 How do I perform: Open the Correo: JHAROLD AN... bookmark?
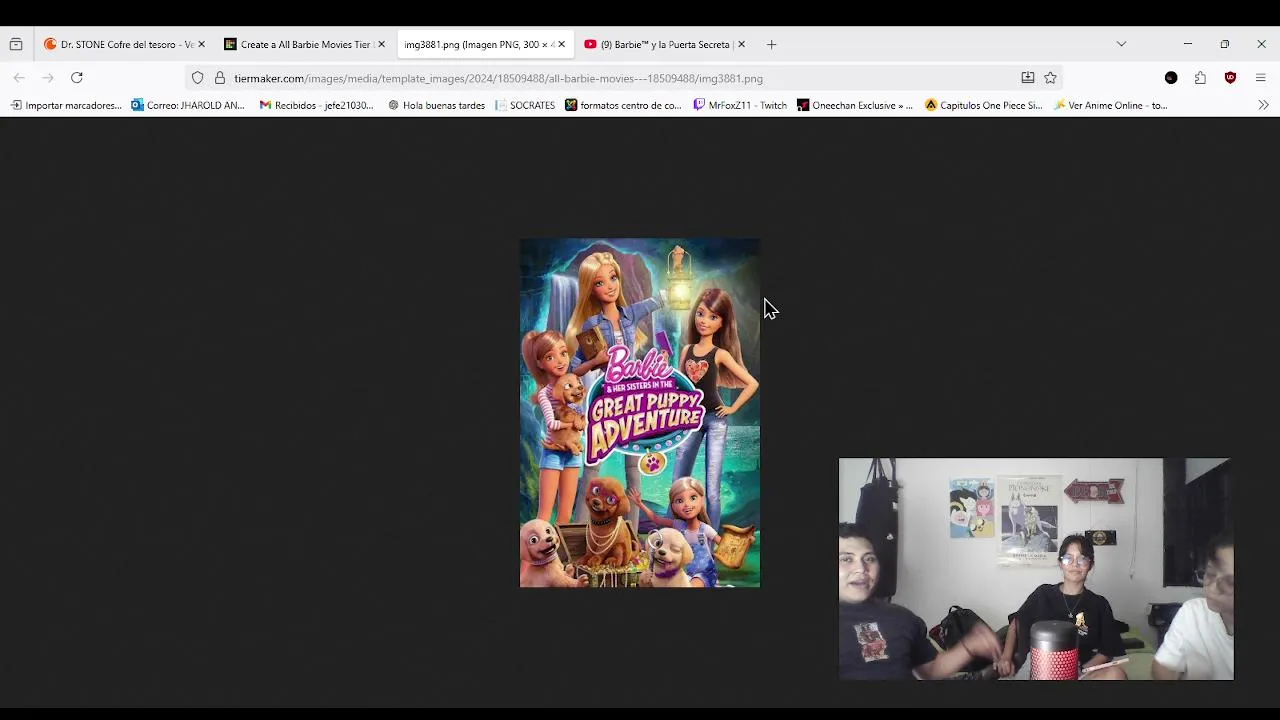(188, 105)
